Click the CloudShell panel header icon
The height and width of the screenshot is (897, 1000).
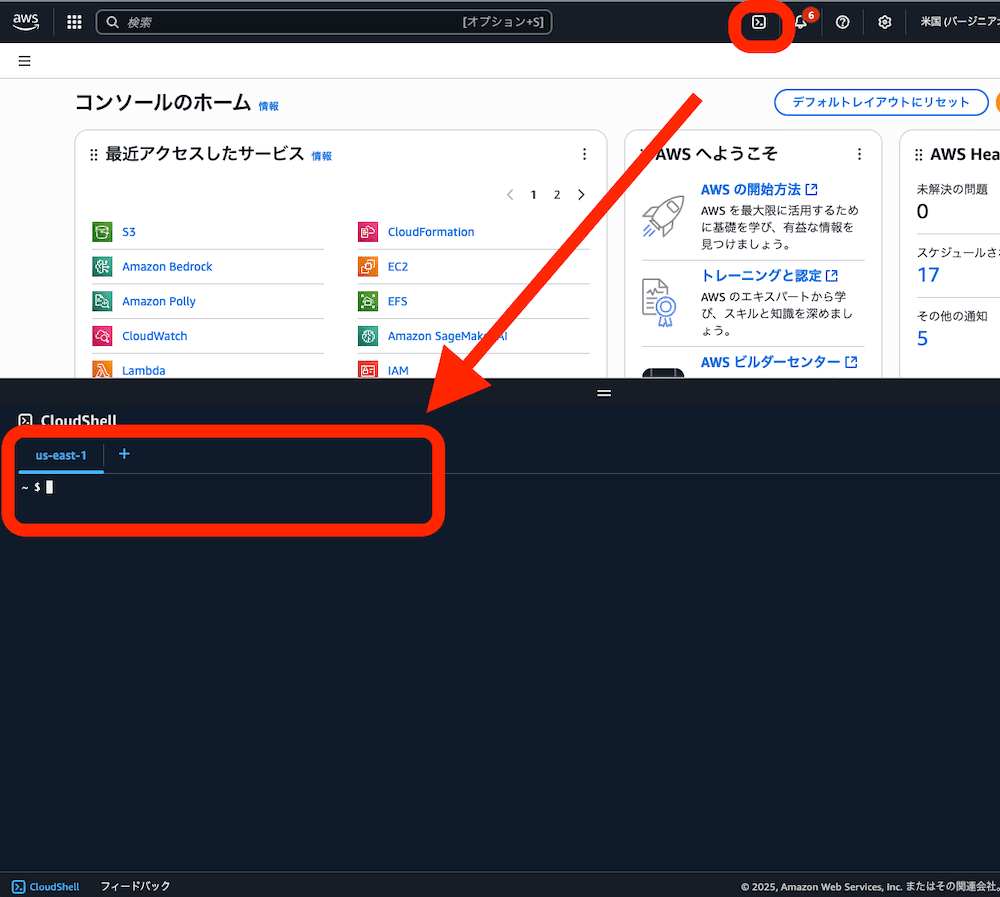(26, 420)
